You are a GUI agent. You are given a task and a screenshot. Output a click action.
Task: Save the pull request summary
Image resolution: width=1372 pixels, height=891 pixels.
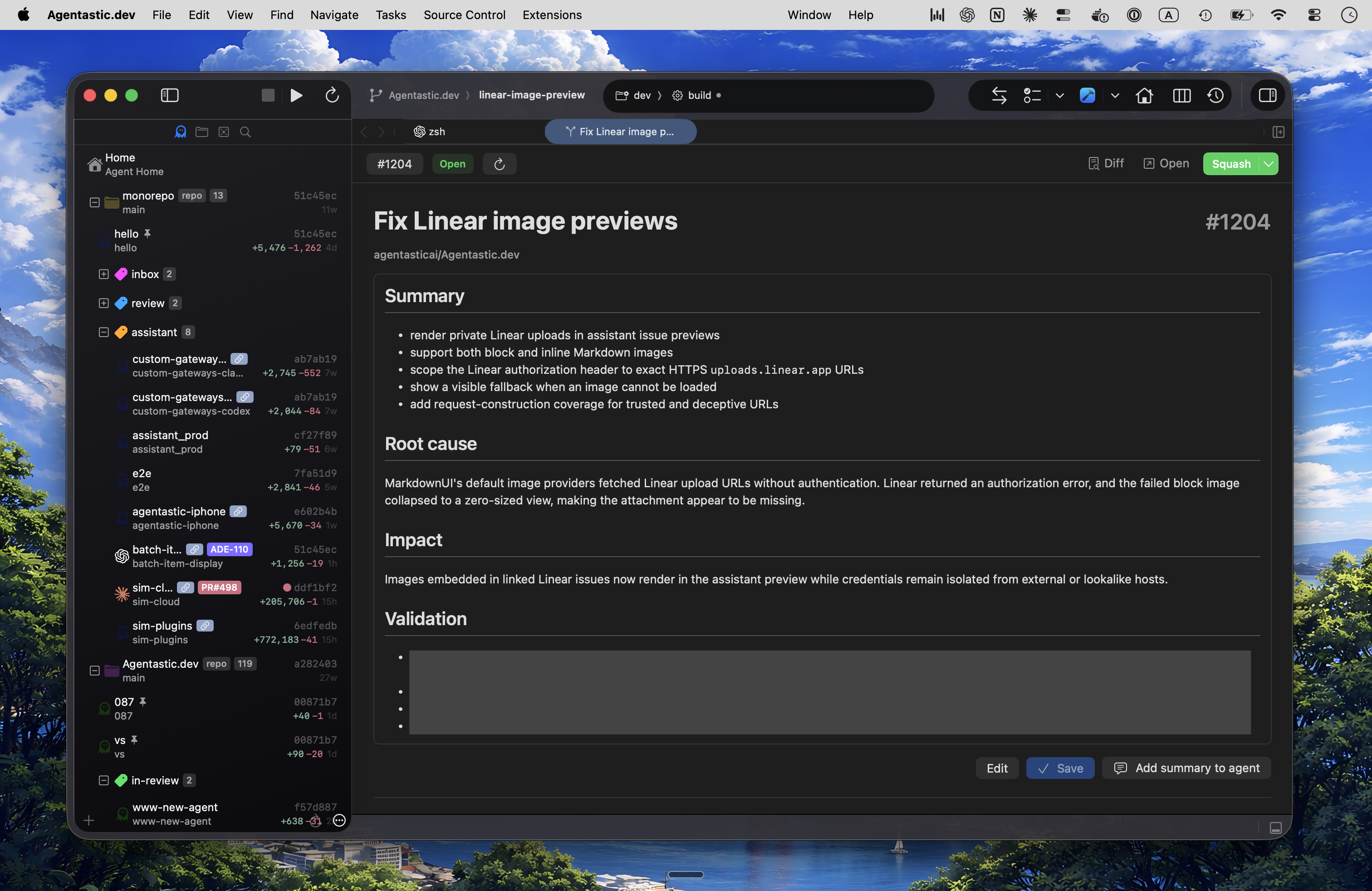(x=1060, y=768)
